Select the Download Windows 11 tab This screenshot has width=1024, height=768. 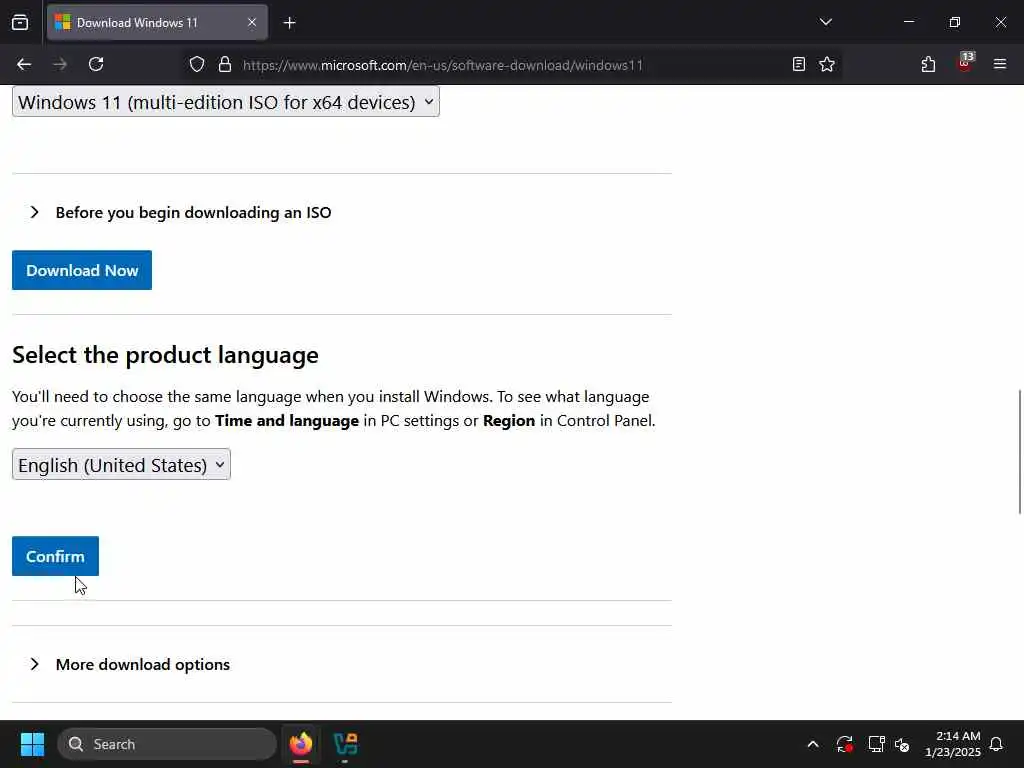[x=157, y=23]
